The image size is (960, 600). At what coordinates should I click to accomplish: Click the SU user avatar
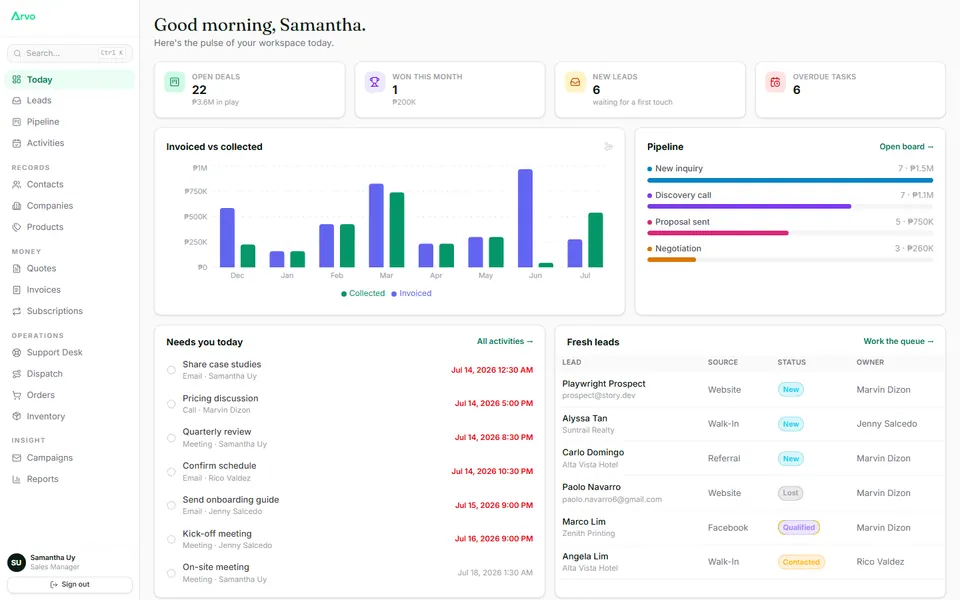16,563
